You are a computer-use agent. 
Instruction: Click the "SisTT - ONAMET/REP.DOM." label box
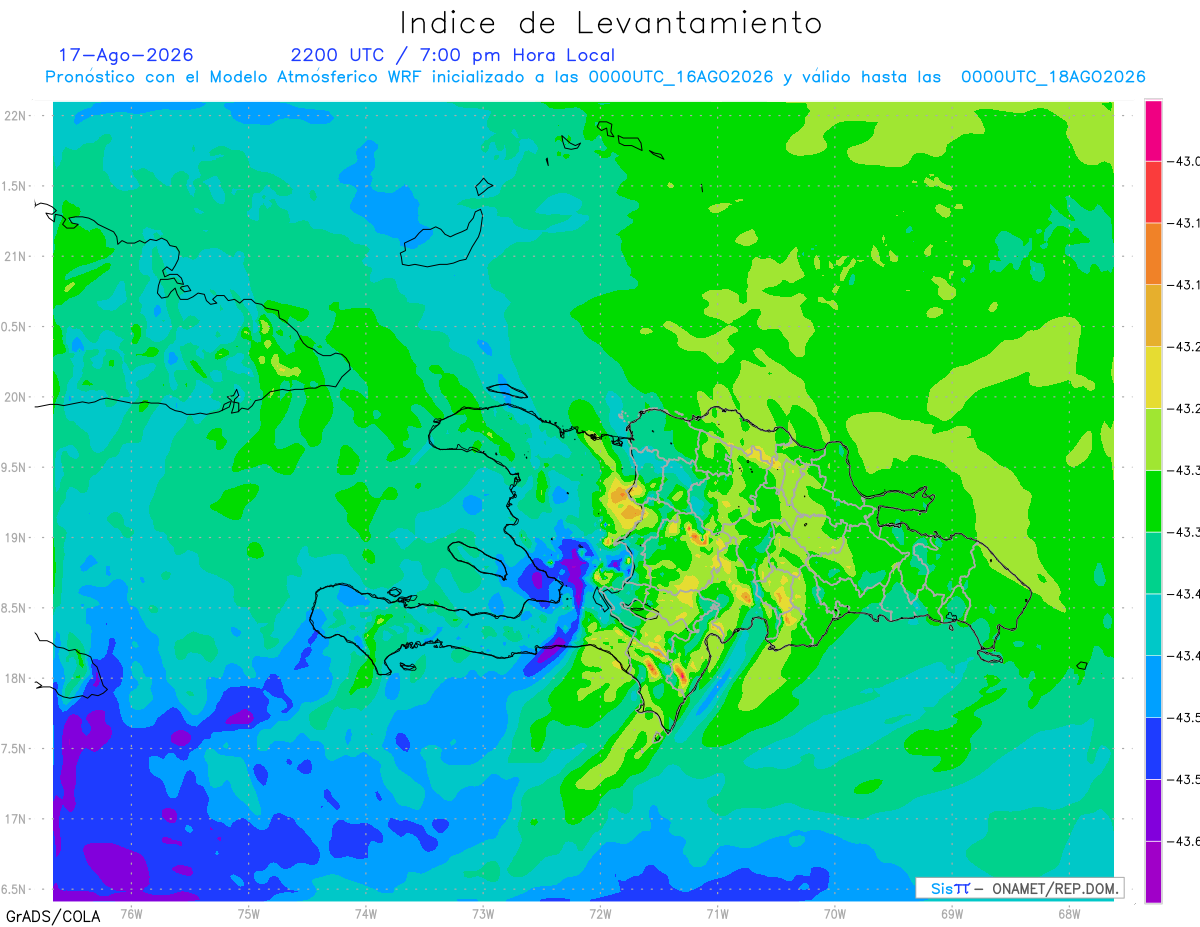coord(1019,888)
